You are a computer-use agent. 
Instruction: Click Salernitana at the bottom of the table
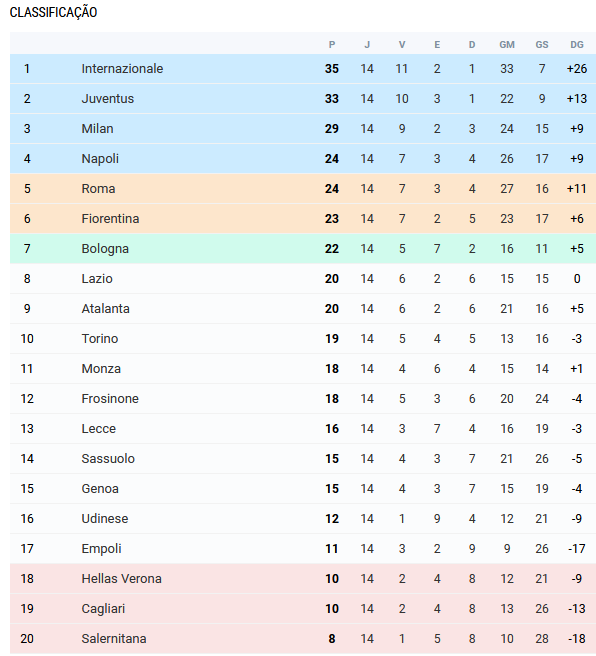[x=114, y=639]
